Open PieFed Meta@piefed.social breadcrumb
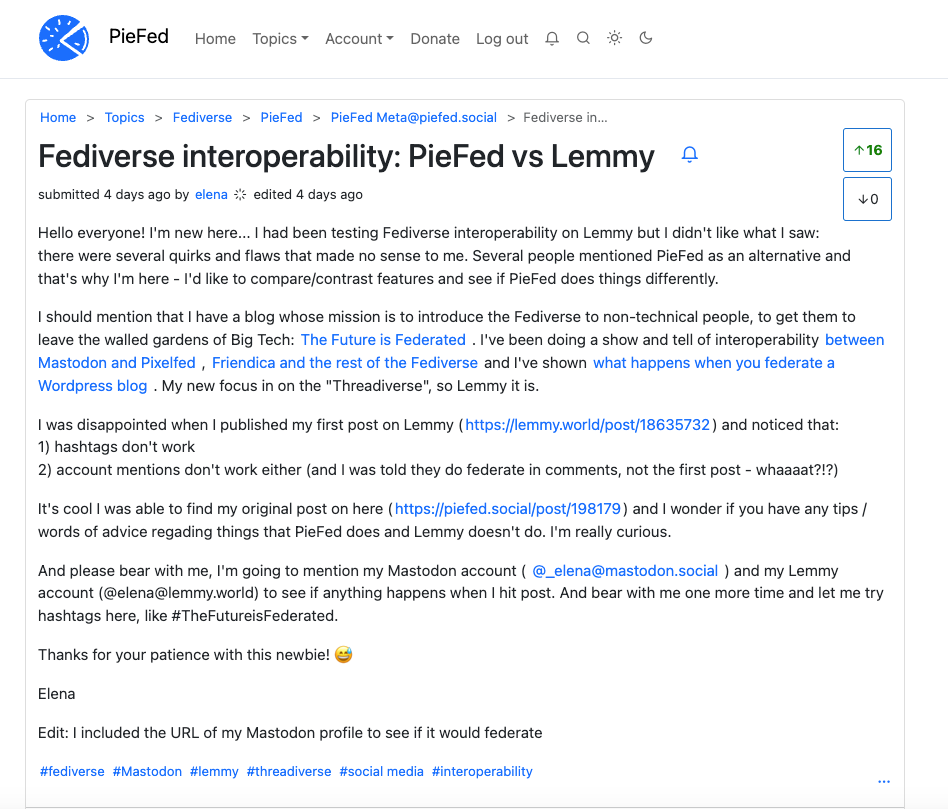Image resolution: width=948 pixels, height=809 pixels. [x=414, y=117]
